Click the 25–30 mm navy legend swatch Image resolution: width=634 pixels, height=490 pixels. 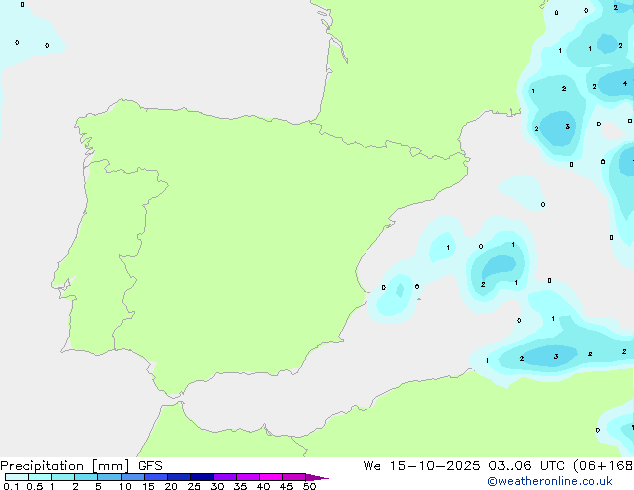pos(201,477)
